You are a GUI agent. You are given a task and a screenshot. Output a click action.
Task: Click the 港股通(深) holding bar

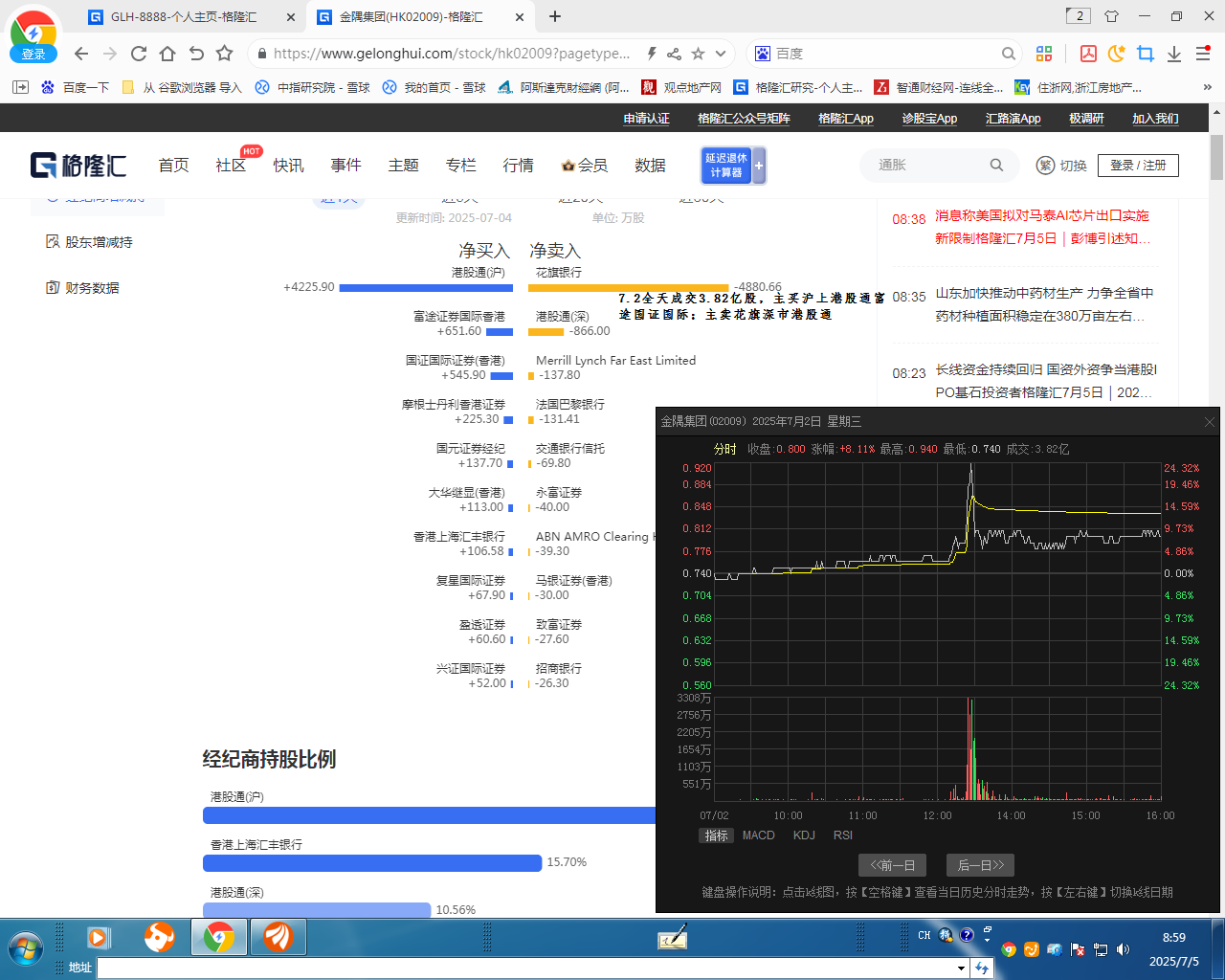[317, 910]
